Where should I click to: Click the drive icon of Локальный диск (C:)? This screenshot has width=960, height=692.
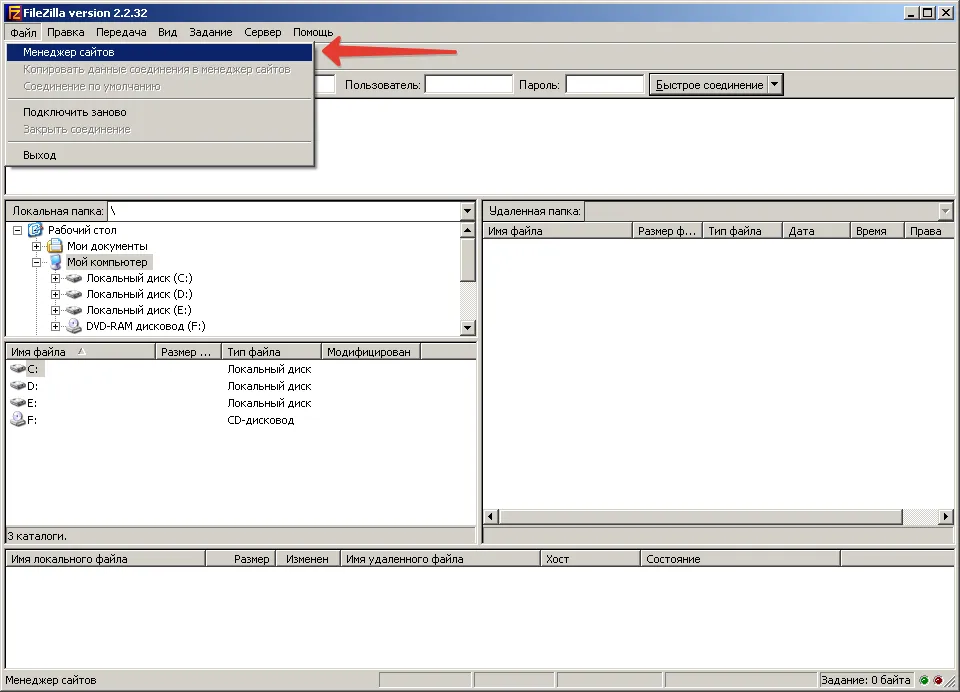click(x=74, y=278)
